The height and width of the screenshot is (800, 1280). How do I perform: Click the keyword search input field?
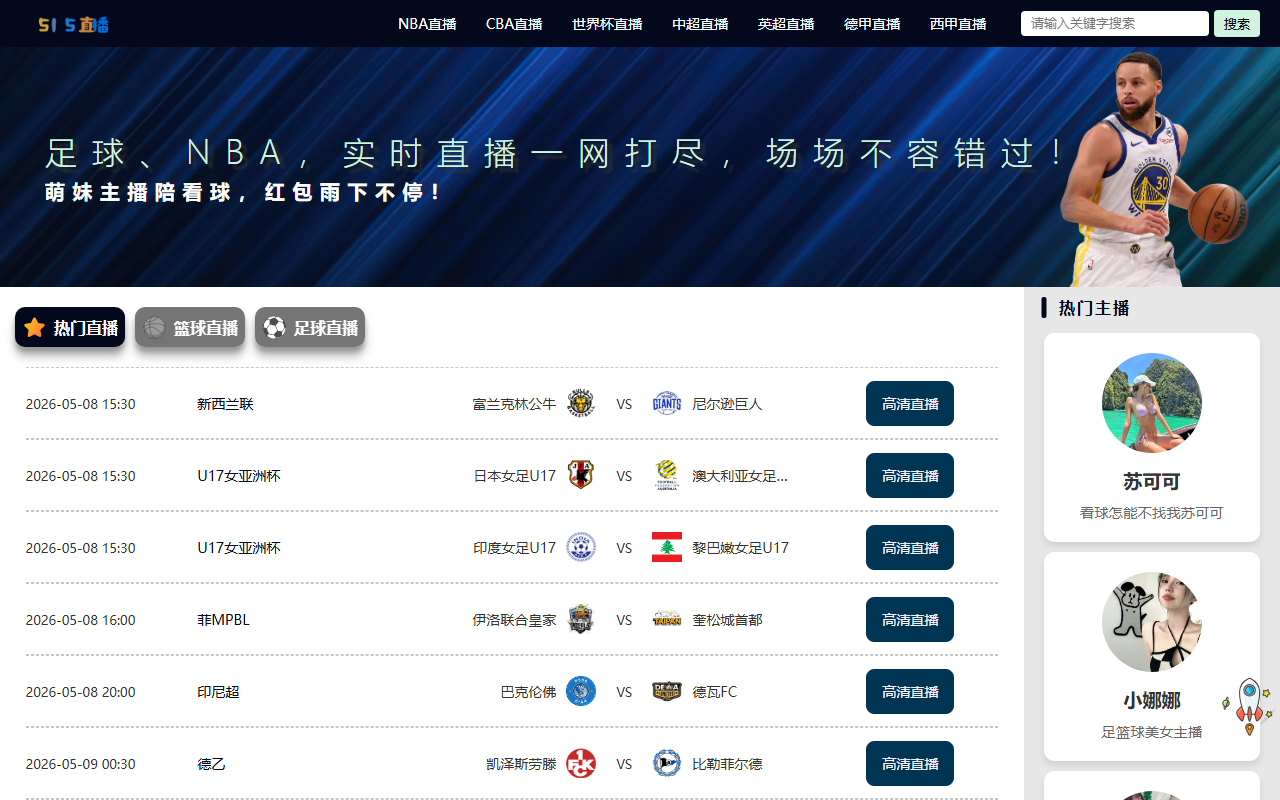(1115, 23)
